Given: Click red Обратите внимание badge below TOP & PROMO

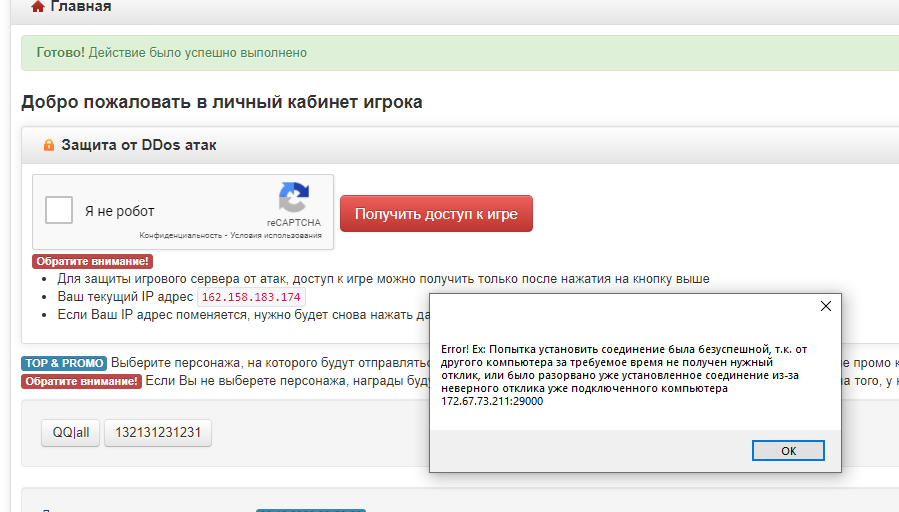Looking at the screenshot, I should (81, 381).
